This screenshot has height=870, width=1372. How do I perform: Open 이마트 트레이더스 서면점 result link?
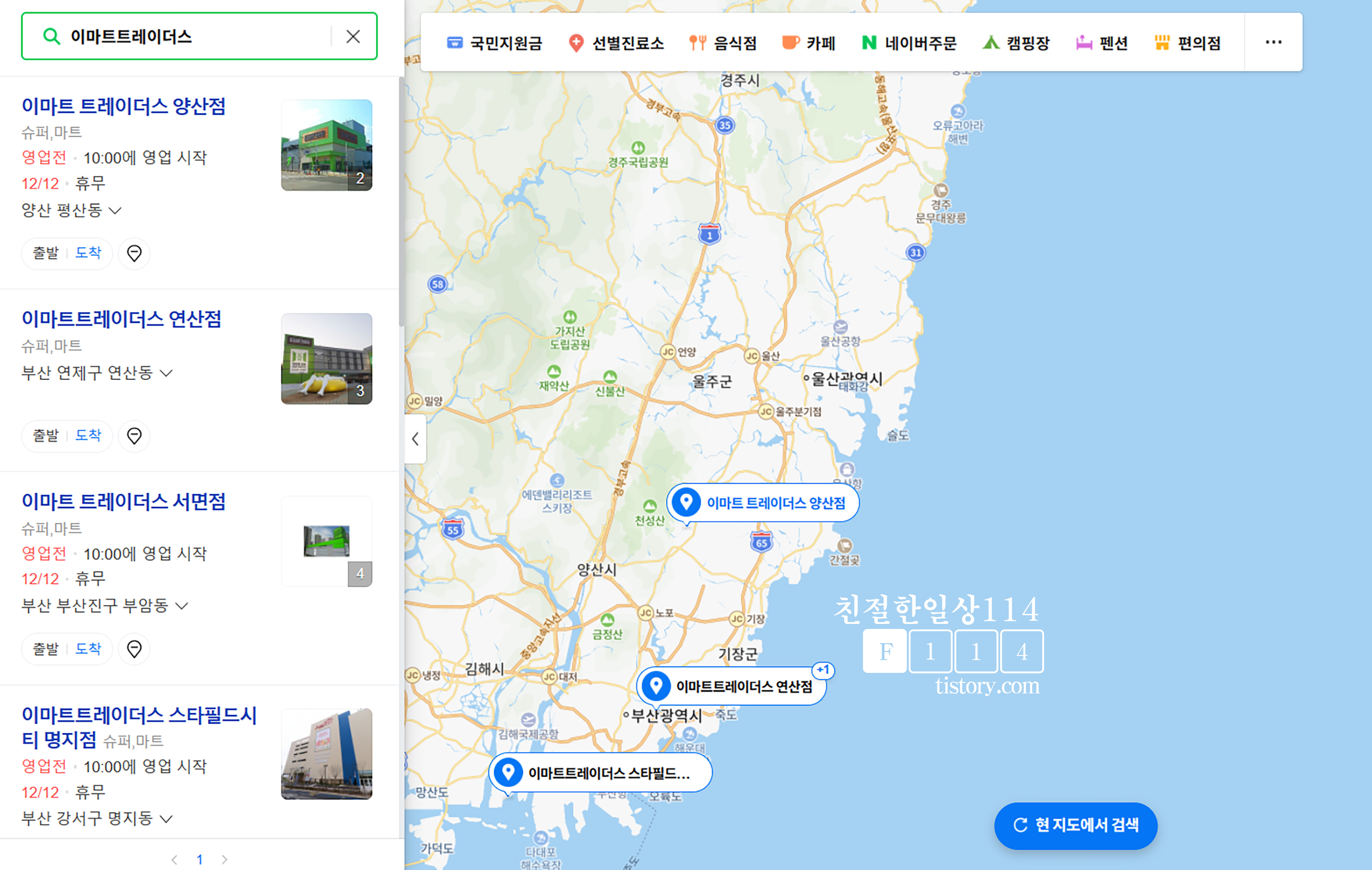(123, 501)
